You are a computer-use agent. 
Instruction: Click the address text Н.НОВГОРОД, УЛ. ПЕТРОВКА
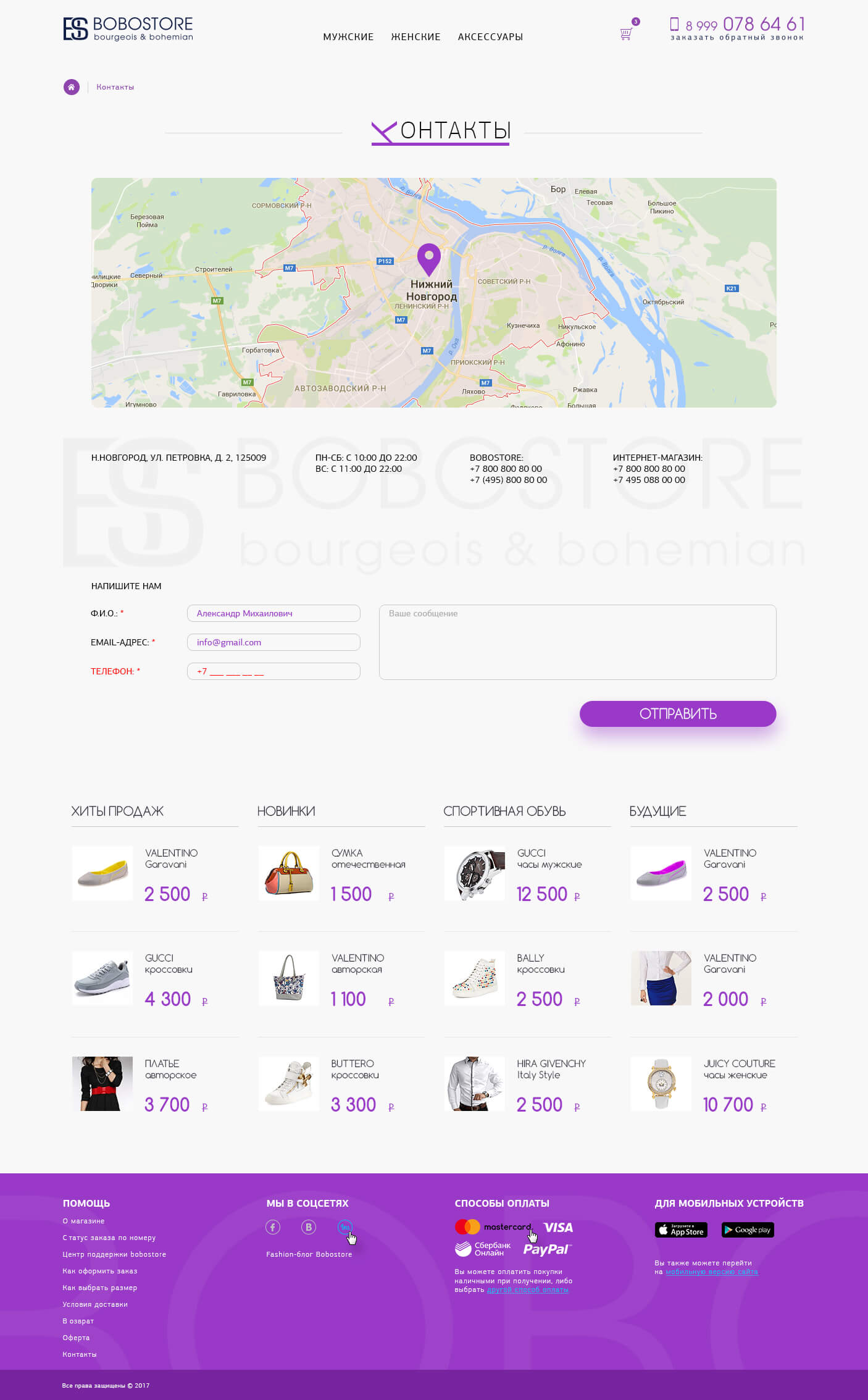tap(178, 458)
